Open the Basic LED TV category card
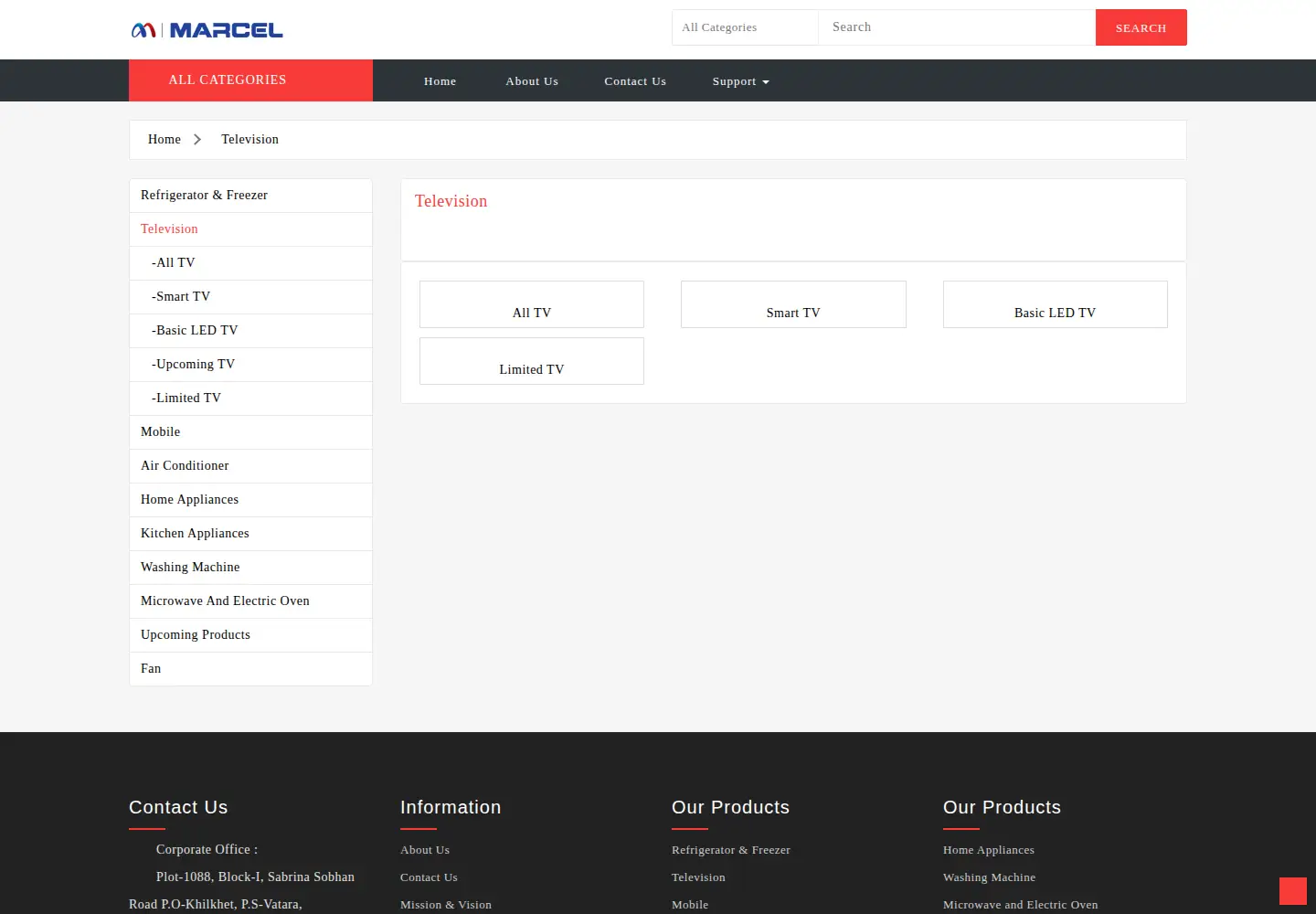Viewport: 1316px width, 914px height. (x=1055, y=304)
